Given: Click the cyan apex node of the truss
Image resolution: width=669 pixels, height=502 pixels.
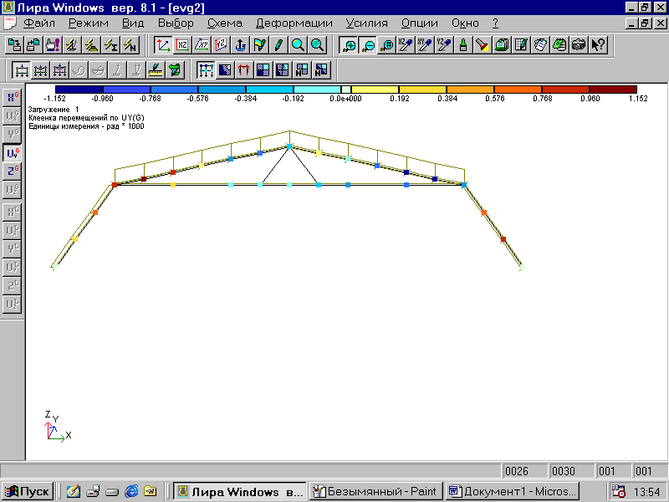Looking at the screenshot, I should (289, 146).
